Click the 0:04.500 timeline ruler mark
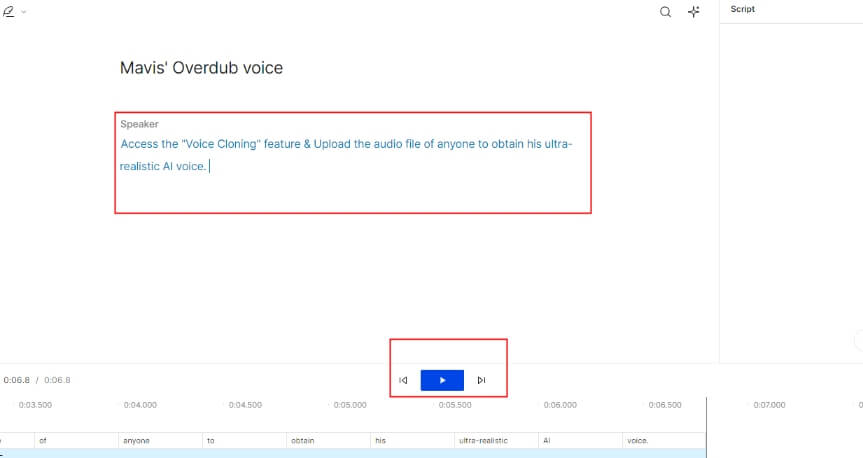This screenshot has height=458, width=863. tap(245, 405)
